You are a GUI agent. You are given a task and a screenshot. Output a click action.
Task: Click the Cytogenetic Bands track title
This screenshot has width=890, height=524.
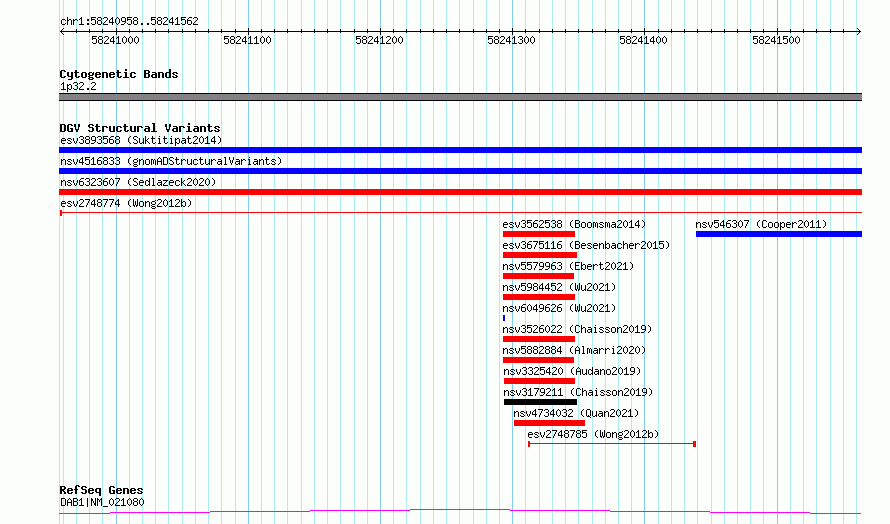coord(119,74)
